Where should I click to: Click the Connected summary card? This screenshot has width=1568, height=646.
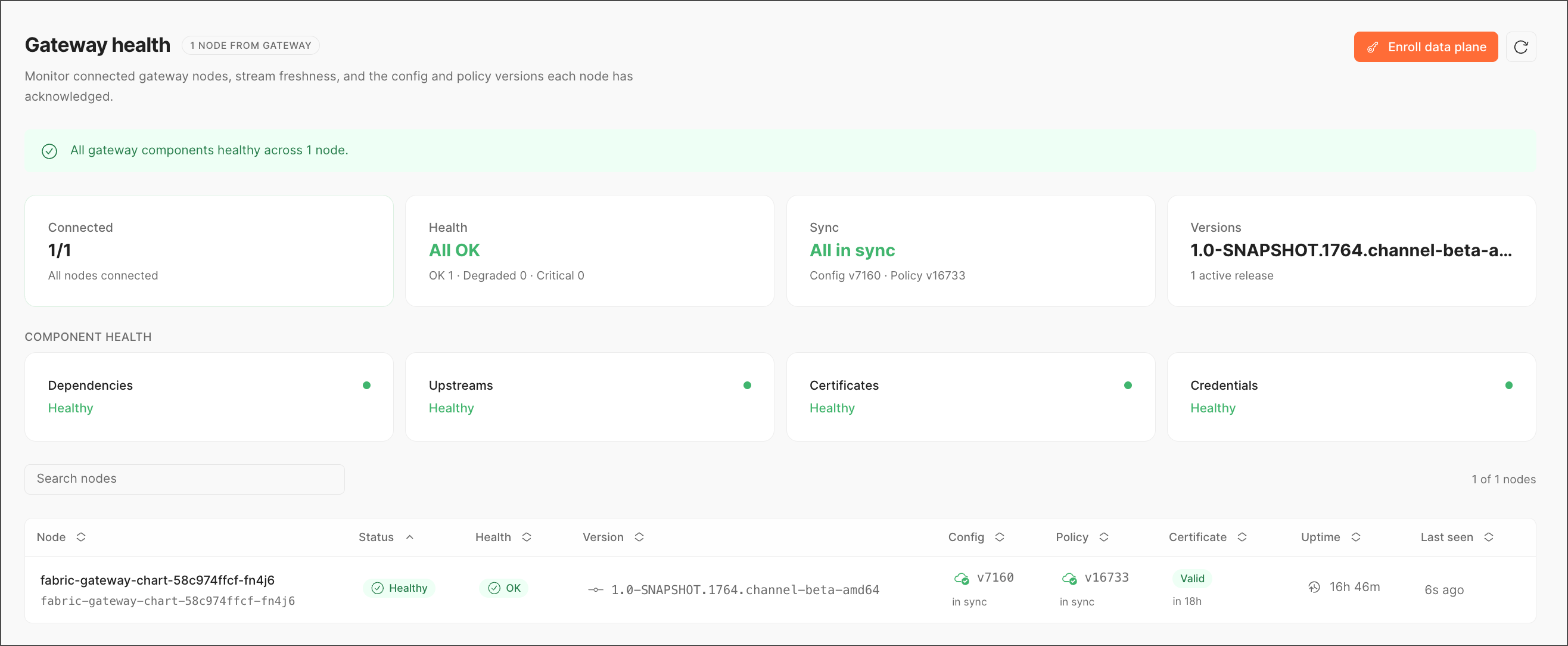tap(209, 251)
